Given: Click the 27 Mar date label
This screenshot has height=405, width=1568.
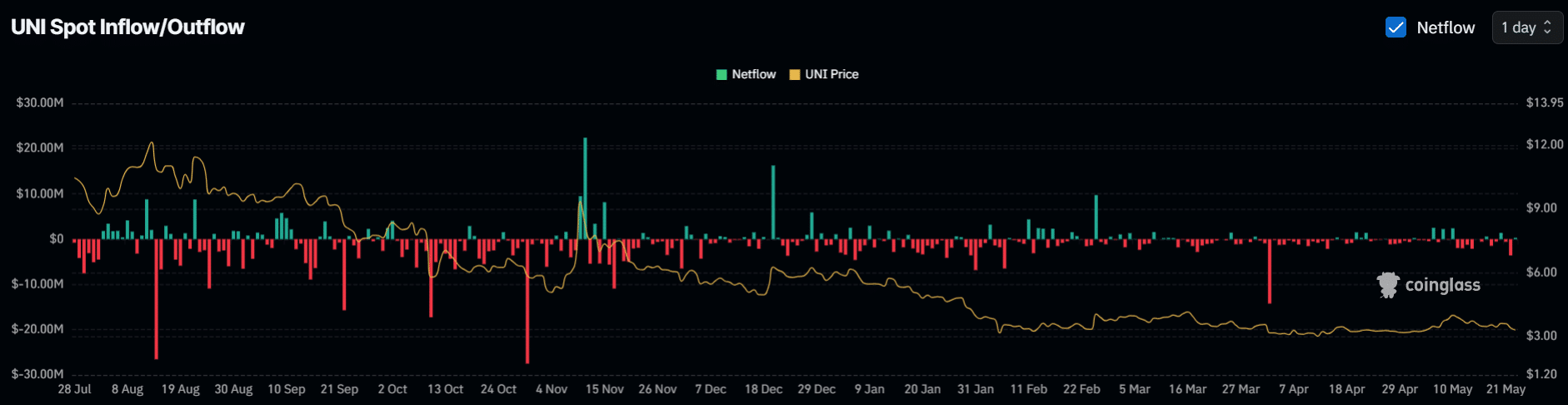Looking at the screenshot, I should tap(1241, 389).
